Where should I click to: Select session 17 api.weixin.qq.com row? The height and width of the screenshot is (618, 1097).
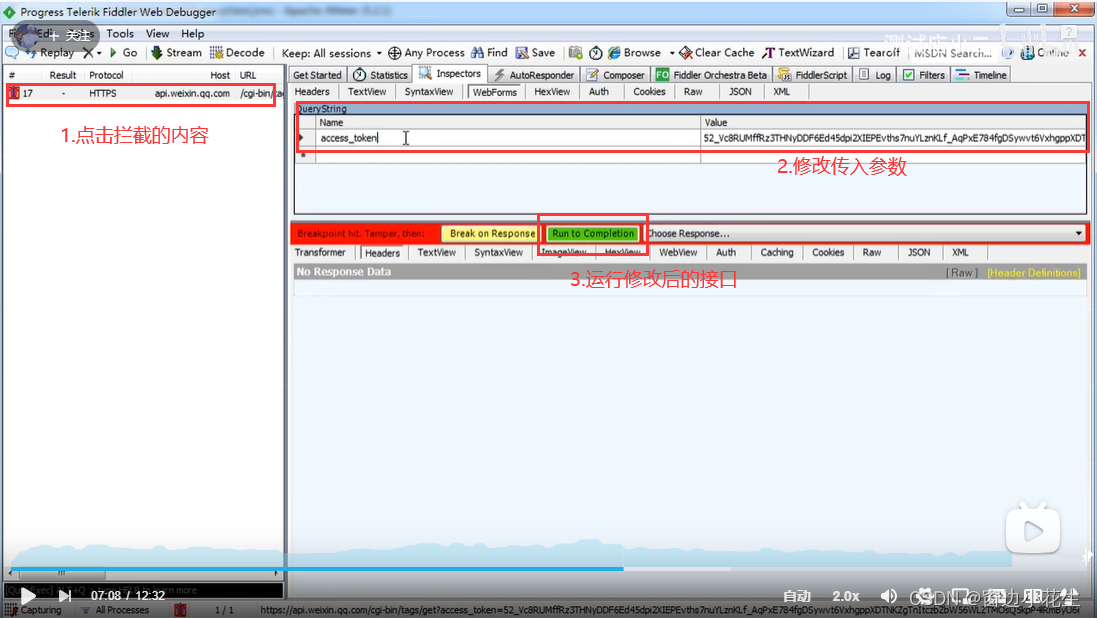click(142, 93)
